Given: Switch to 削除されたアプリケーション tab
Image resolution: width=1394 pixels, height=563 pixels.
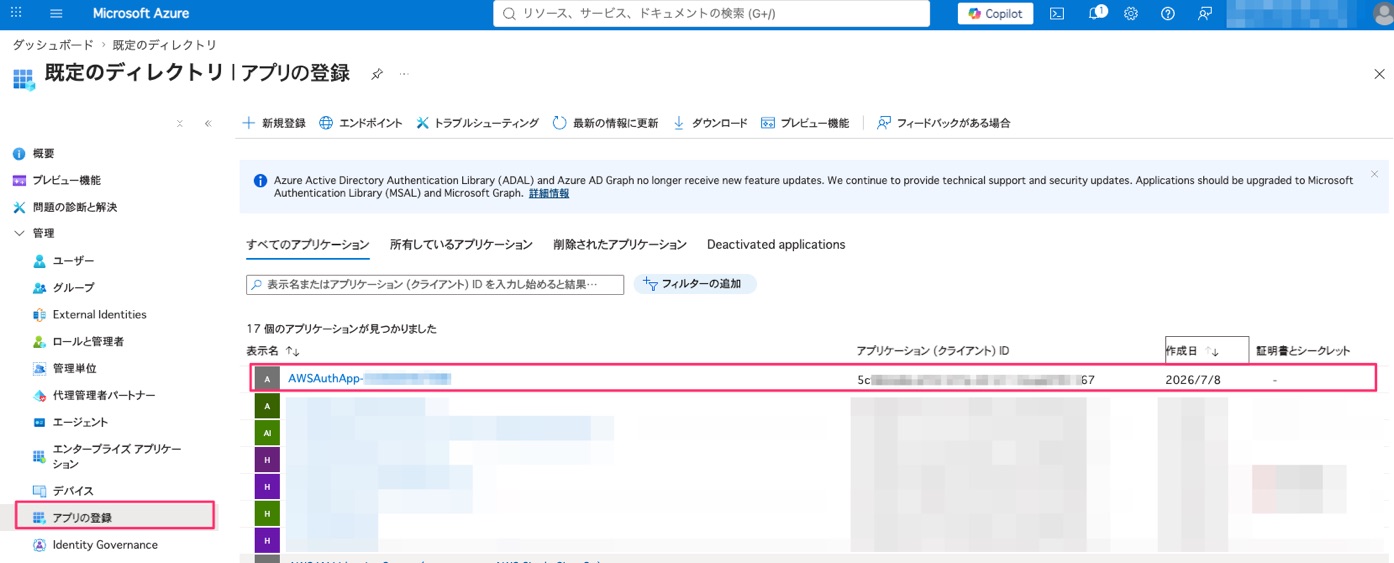Looking at the screenshot, I should pos(620,245).
